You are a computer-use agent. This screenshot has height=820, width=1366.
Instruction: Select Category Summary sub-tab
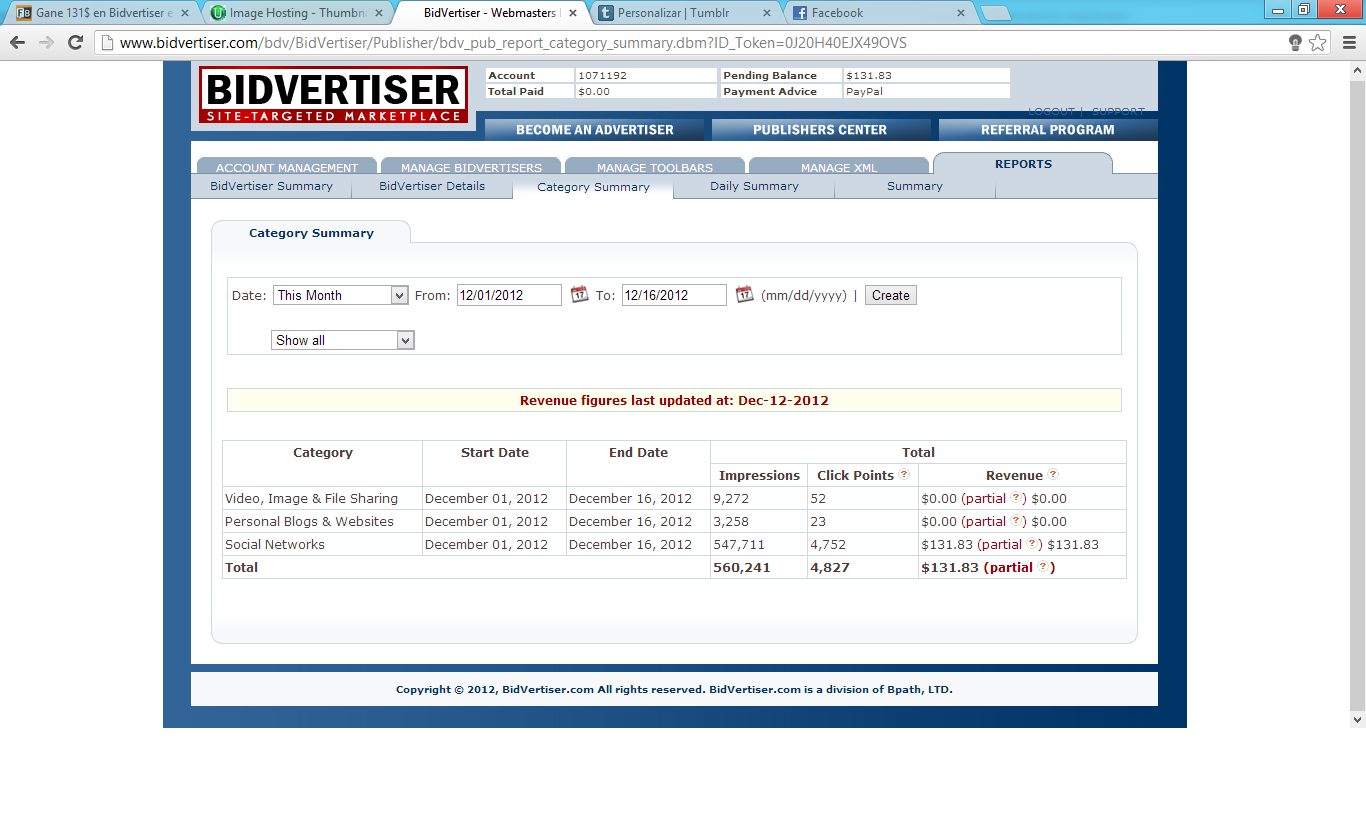tap(593, 187)
